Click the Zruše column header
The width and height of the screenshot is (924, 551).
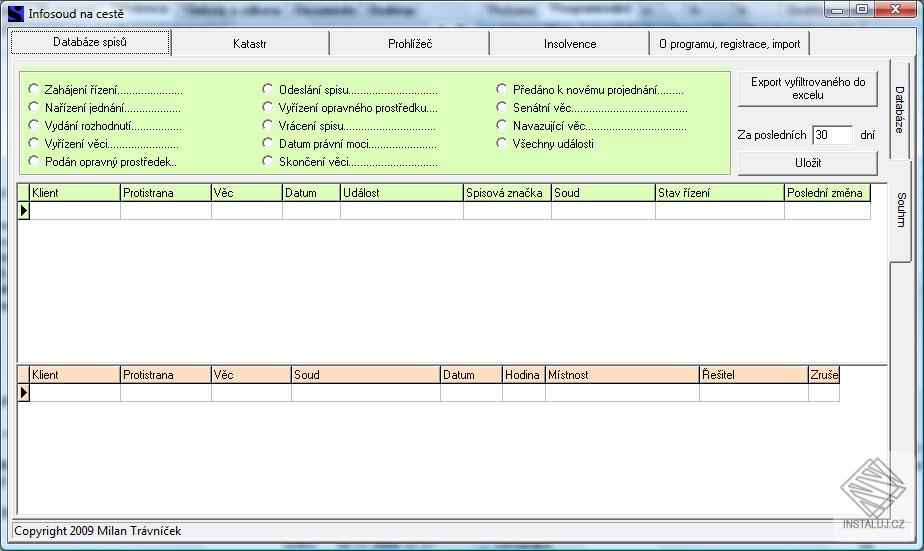click(824, 375)
